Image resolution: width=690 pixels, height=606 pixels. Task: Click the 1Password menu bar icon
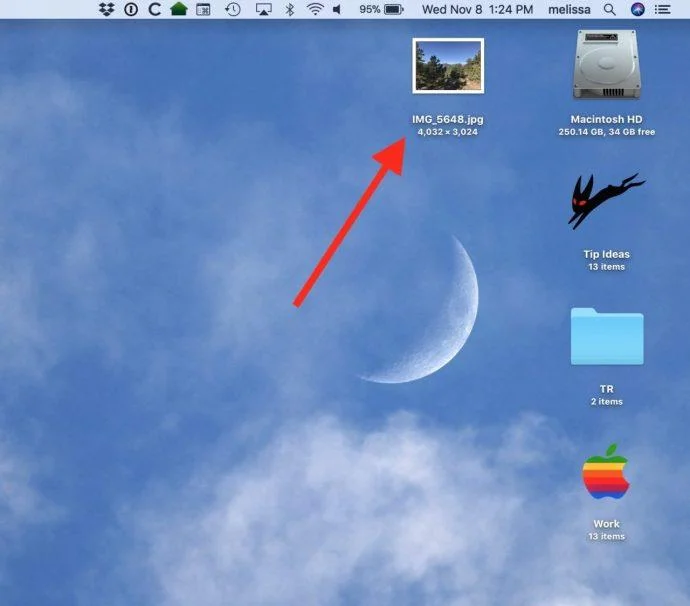click(x=131, y=9)
